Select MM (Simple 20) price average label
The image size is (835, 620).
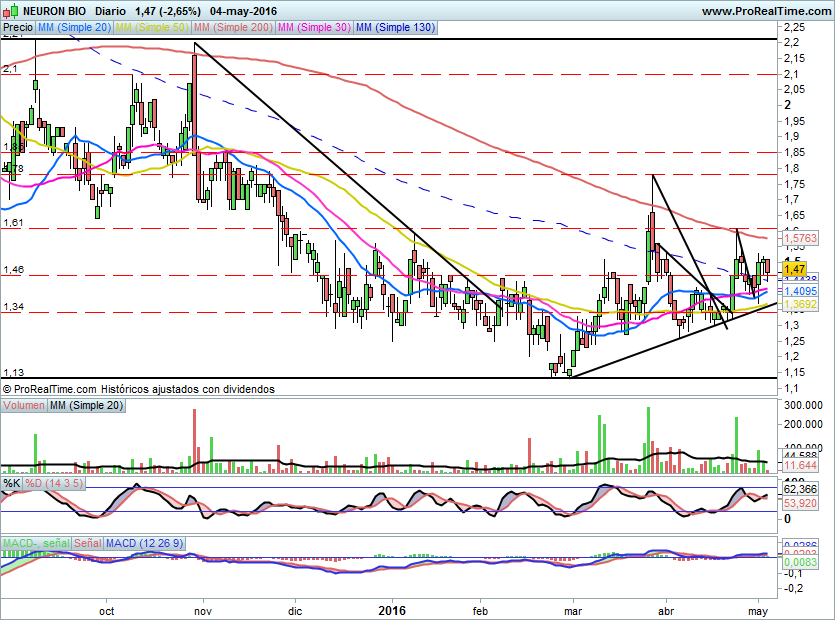pyautogui.click(x=74, y=27)
